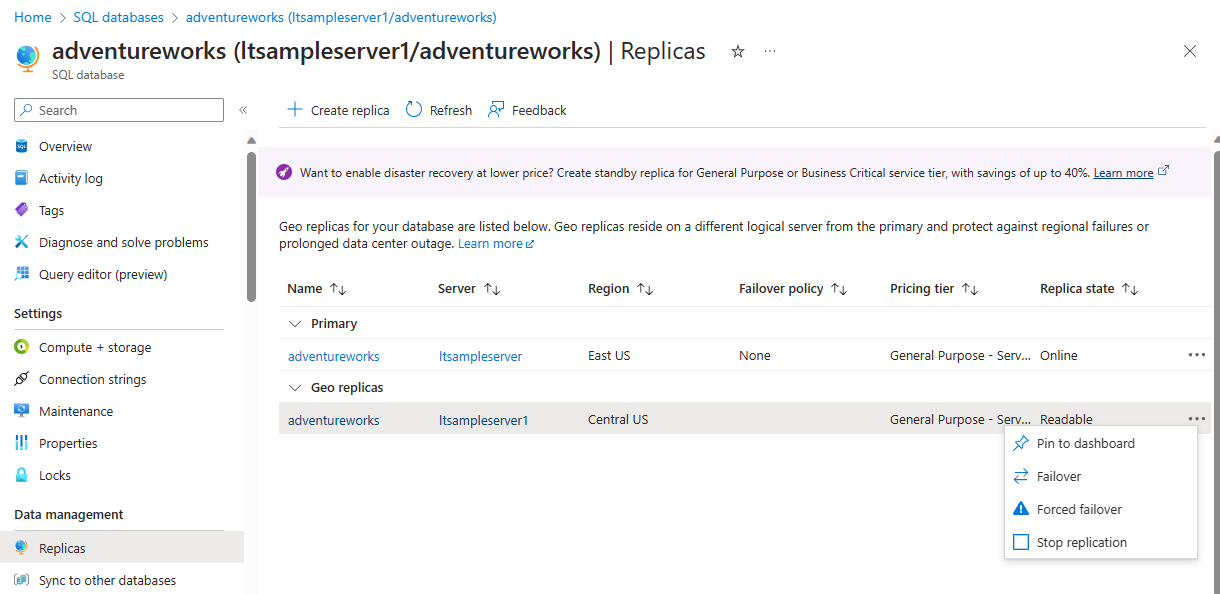Click the Online replica state cell

pyautogui.click(x=1059, y=356)
